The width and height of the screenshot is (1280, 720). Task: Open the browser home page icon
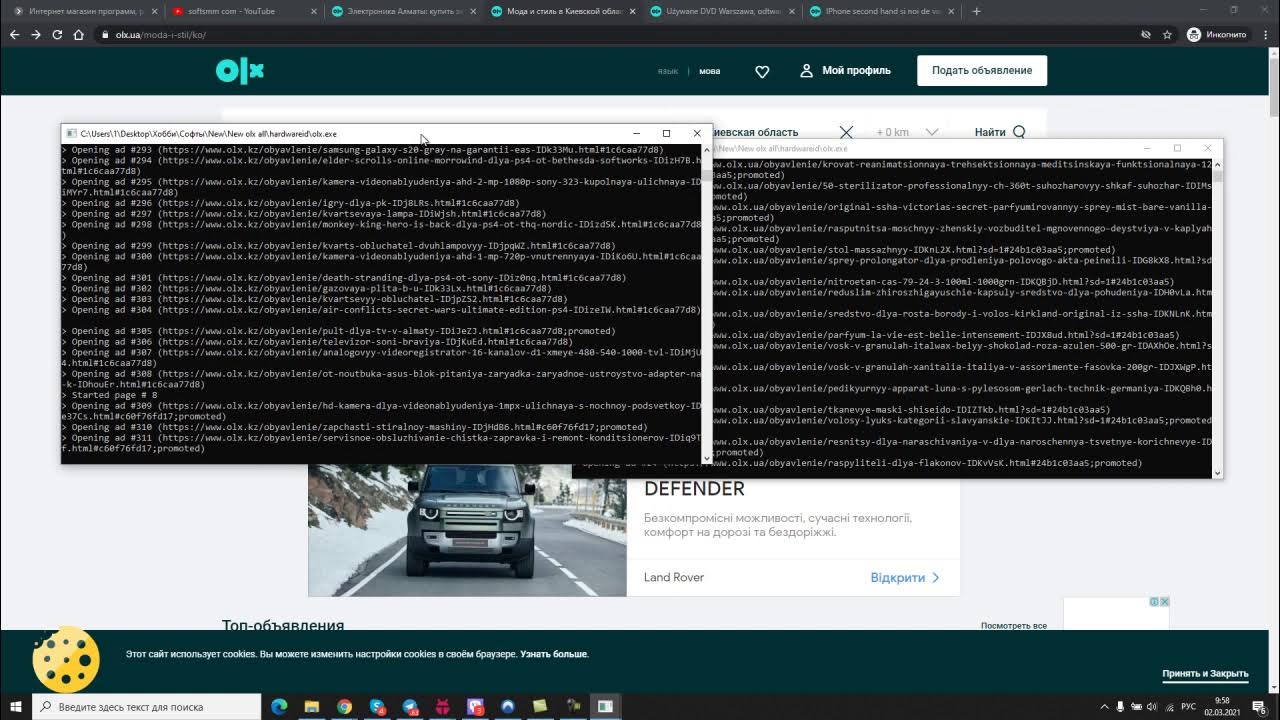click(79, 34)
